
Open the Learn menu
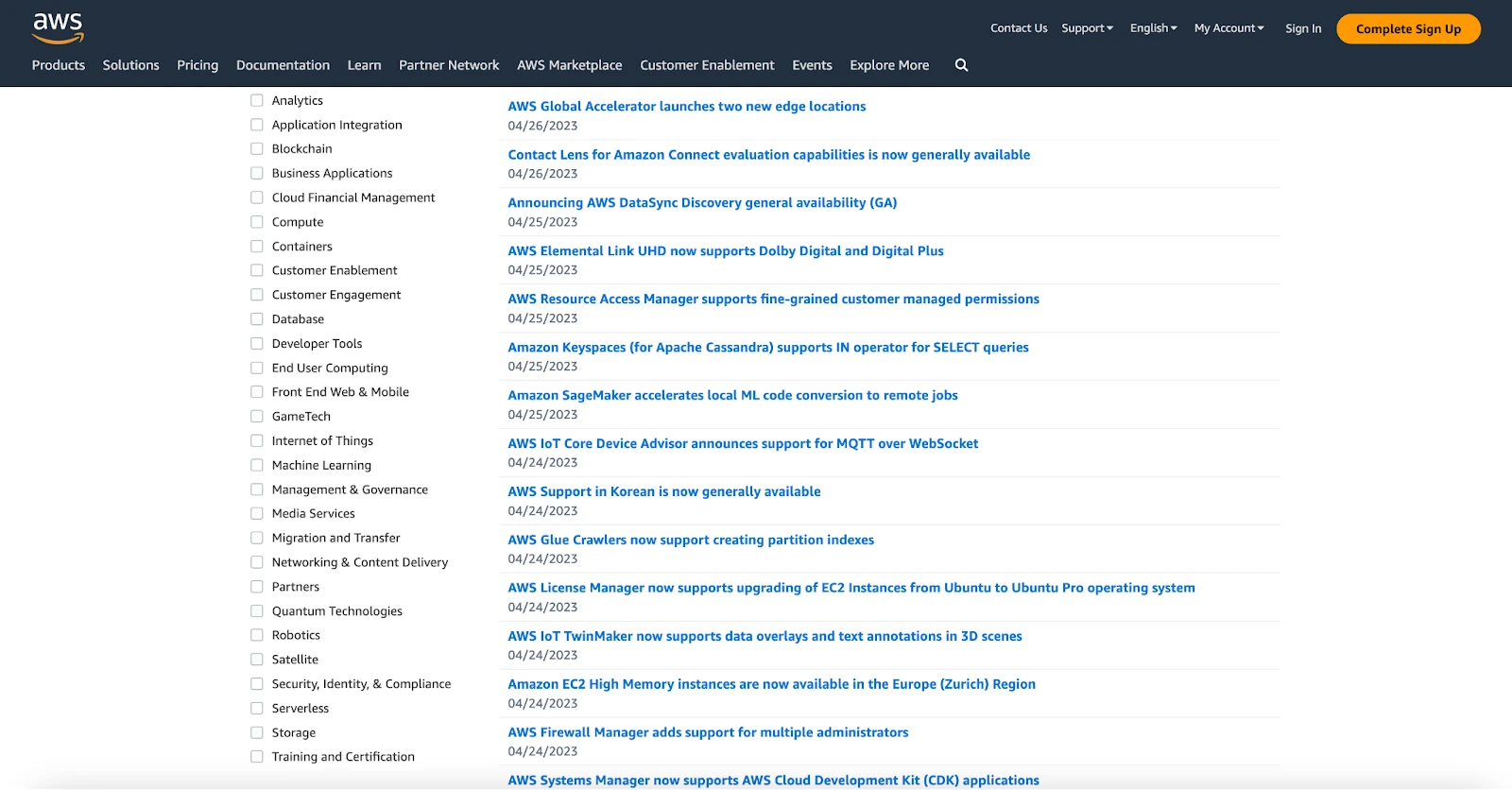[364, 65]
